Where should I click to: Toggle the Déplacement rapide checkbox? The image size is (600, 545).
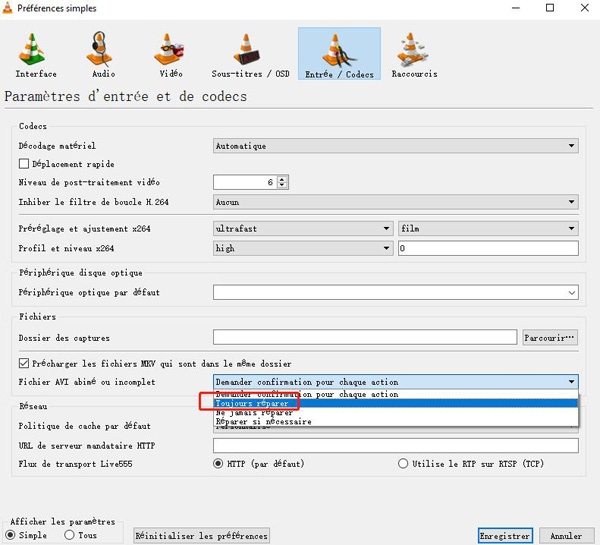(x=24, y=164)
